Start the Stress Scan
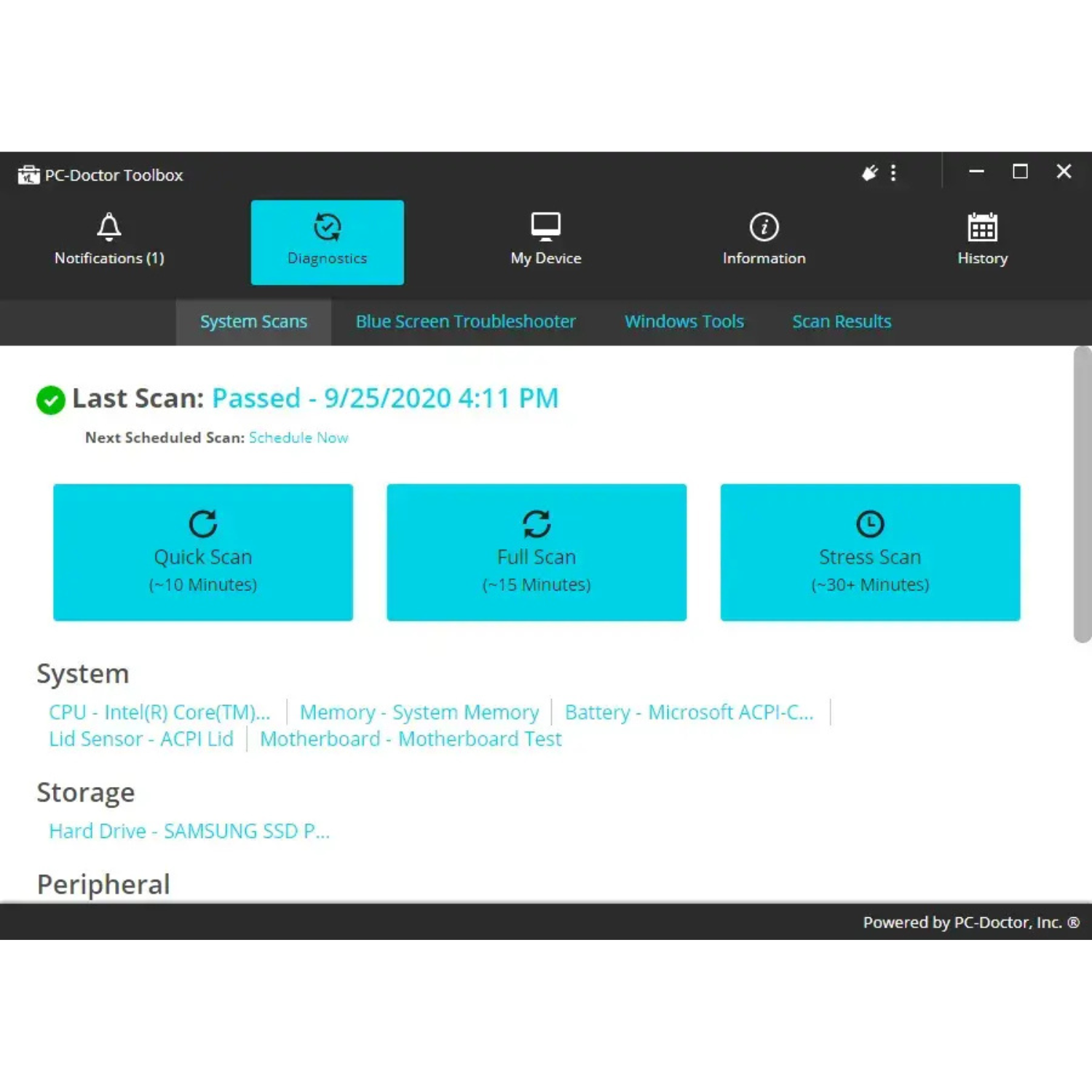Image resolution: width=1092 pixels, height=1092 pixels. 870,553
